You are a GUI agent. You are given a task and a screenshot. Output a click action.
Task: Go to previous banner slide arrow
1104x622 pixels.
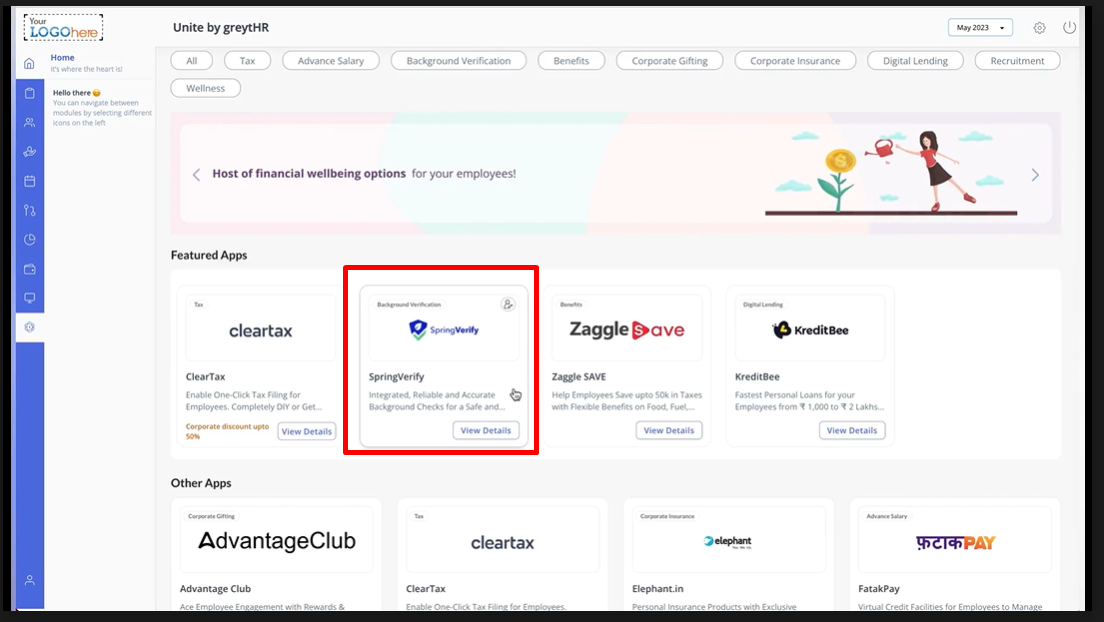(196, 175)
